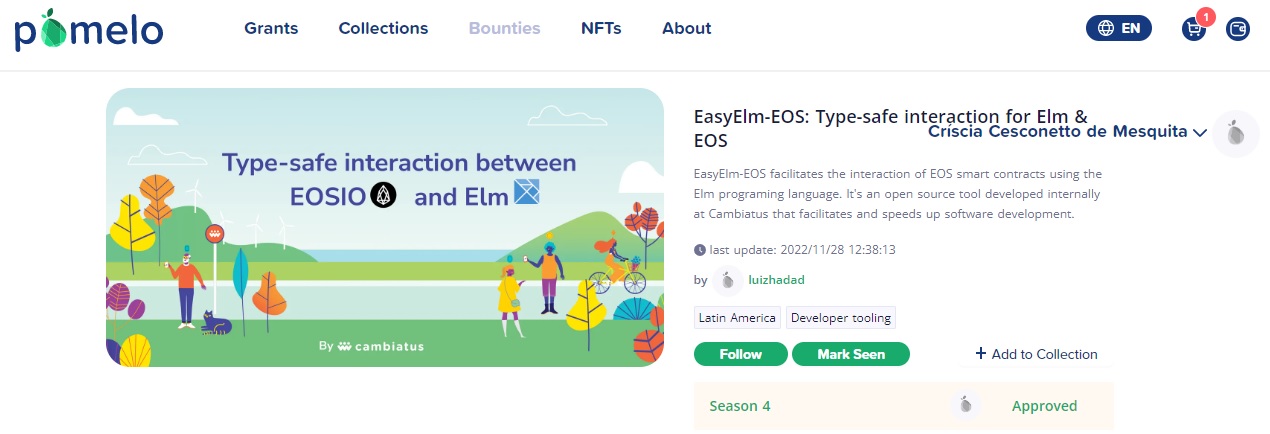
Task: Select the Latin America tag
Action: 737,318
